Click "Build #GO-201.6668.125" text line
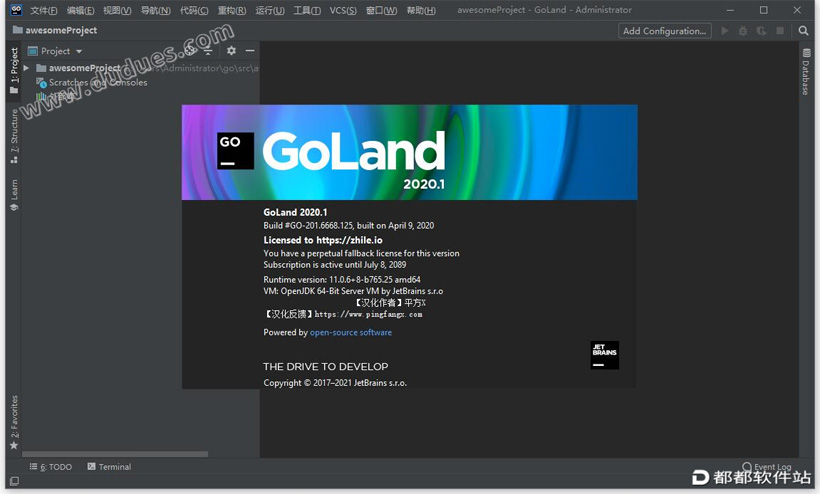Viewport: 820px width, 494px height. [349, 226]
